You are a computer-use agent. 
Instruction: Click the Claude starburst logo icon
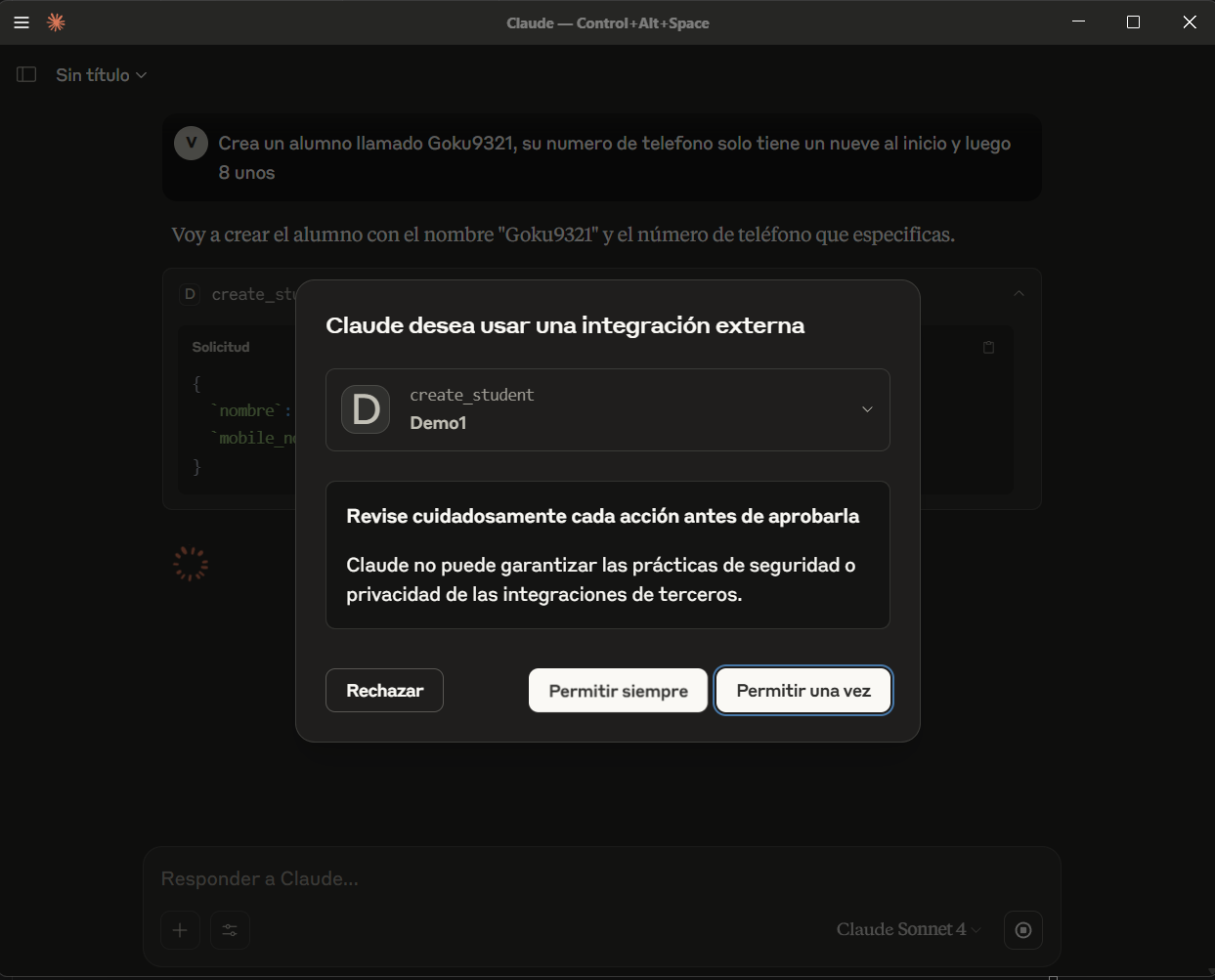[x=56, y=22]
